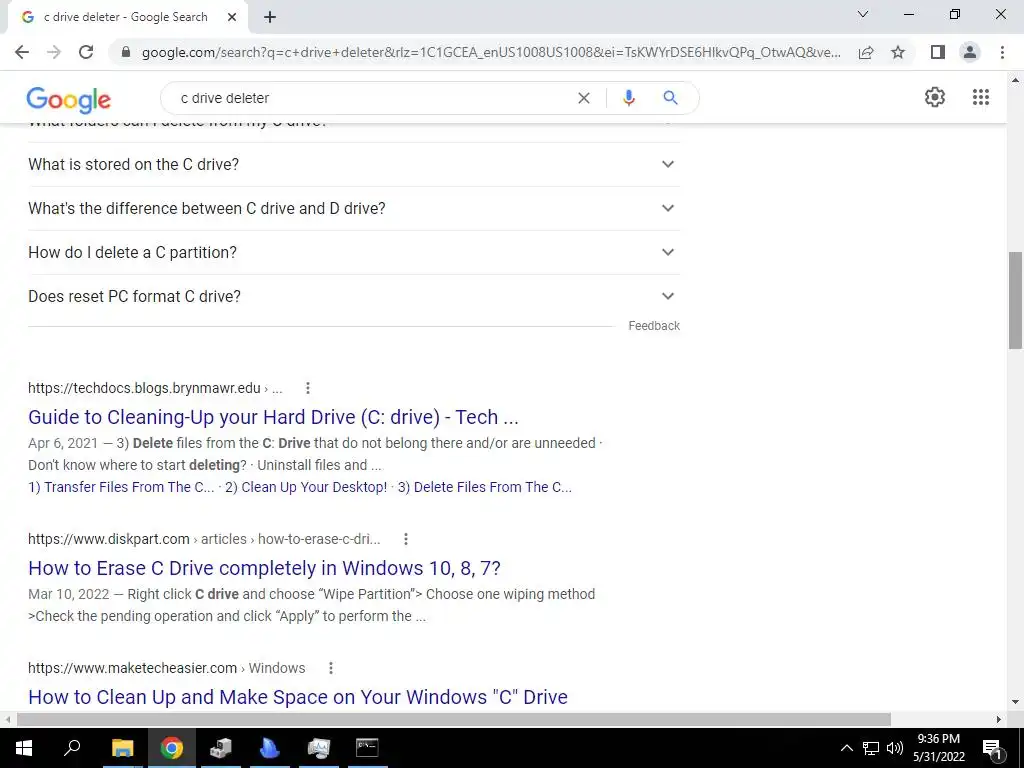
Task: Close the 'c drive deleter' tab
Action: coord(232,17)
